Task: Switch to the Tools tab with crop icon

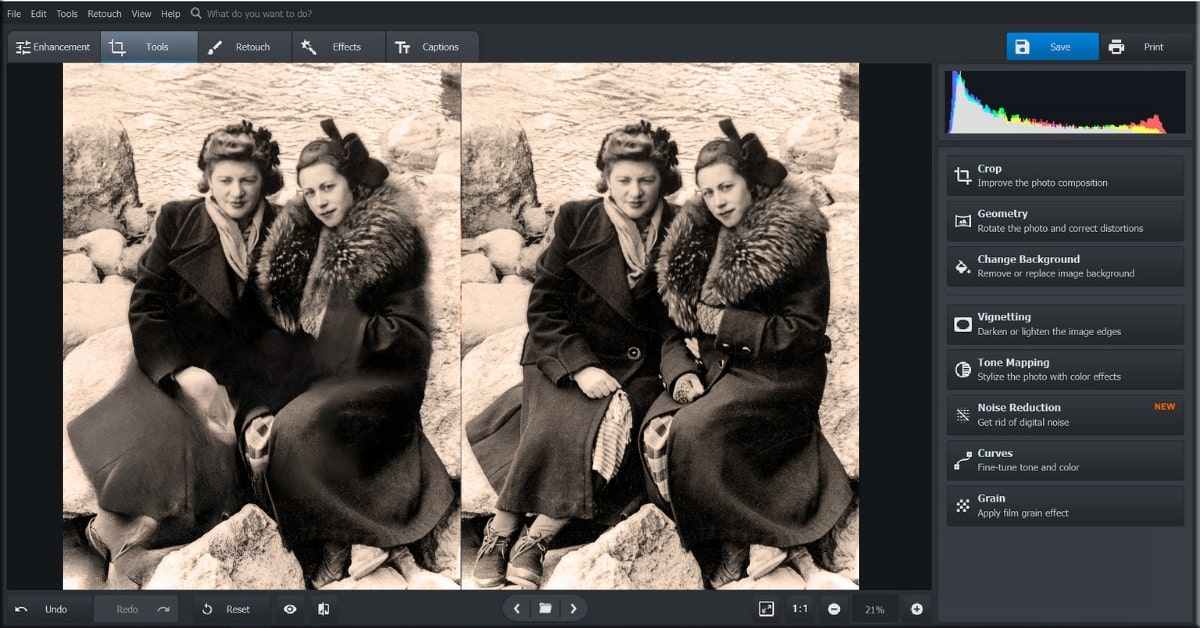Action: pos(149,47)
